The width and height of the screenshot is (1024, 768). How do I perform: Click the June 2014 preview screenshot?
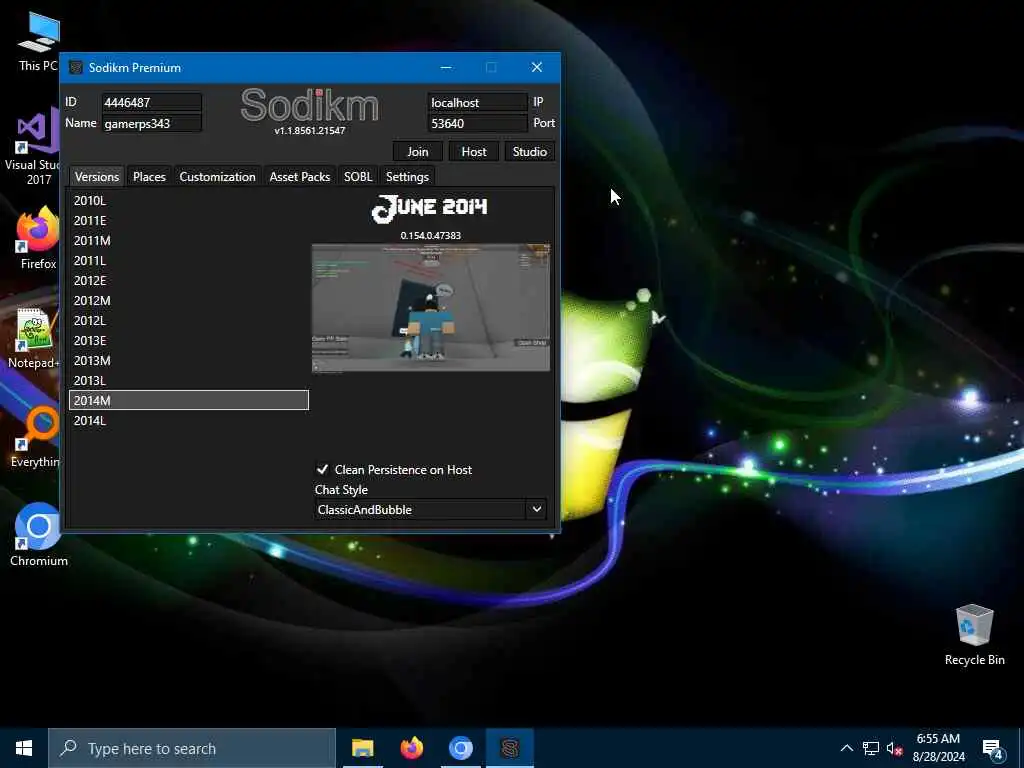(x=431, y=308)
